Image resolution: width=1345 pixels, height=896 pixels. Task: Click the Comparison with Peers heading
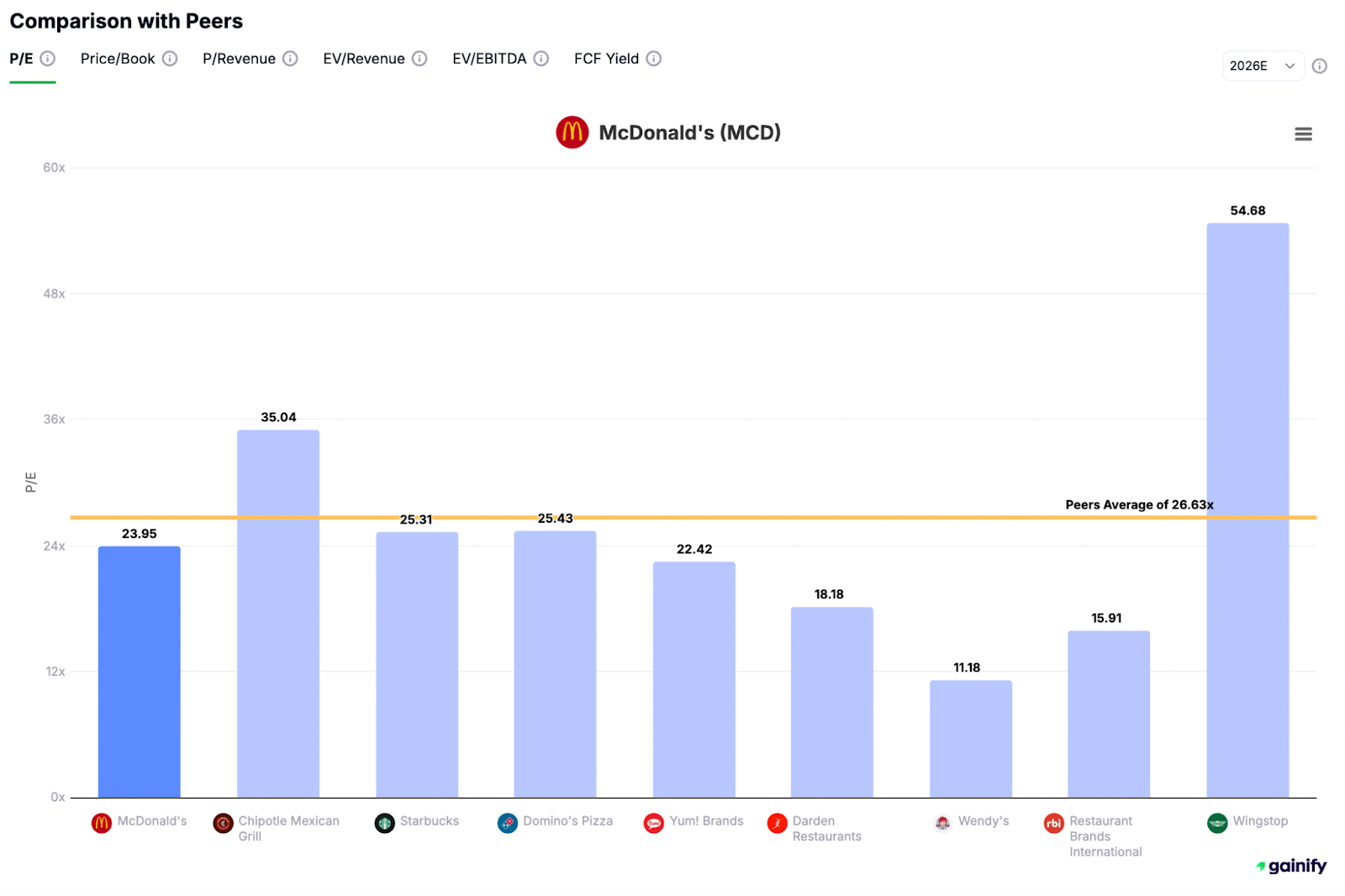(x=126, y=21)
